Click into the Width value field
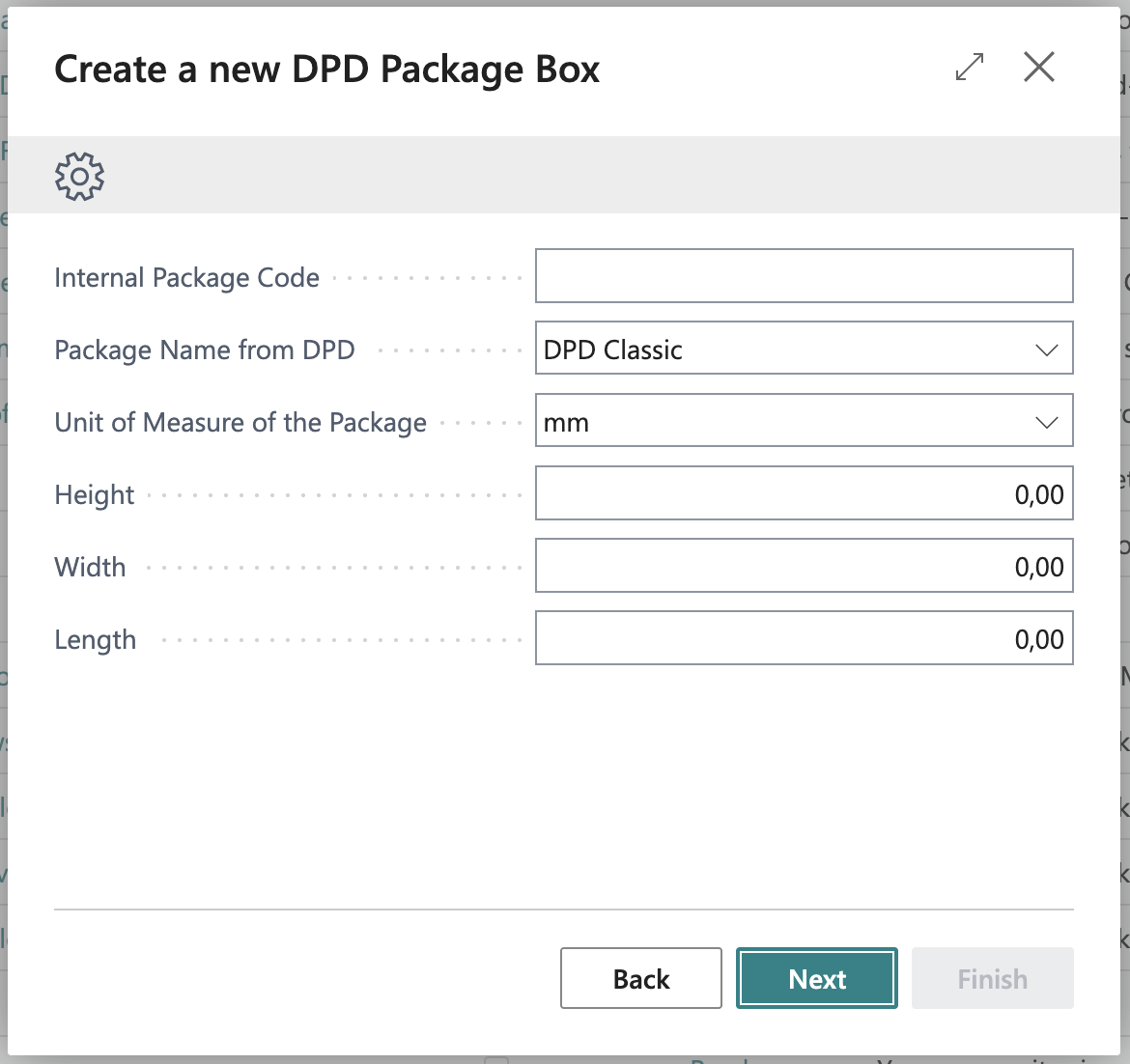Image resolution: width=1130 pixels, height=1064 pixels. click(x=804, y=567)
